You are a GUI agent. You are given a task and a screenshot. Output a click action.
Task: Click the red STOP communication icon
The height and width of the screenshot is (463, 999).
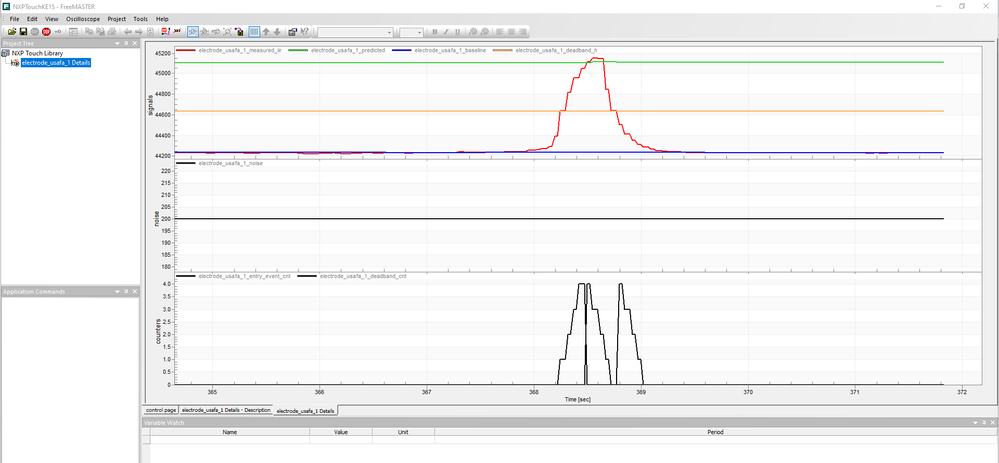pos(47,32)
